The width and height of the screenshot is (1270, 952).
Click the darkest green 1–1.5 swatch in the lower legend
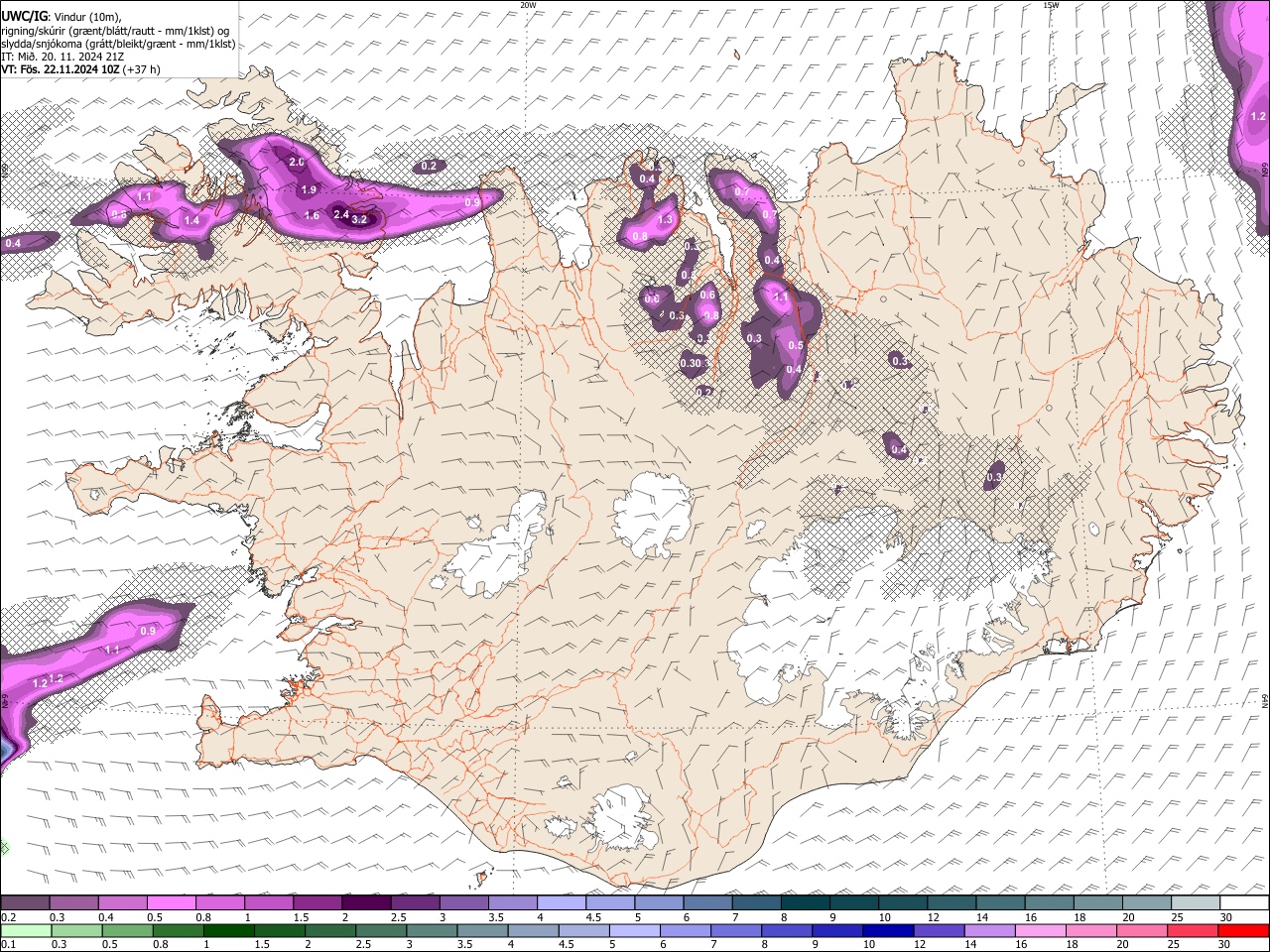click(228, 930)
